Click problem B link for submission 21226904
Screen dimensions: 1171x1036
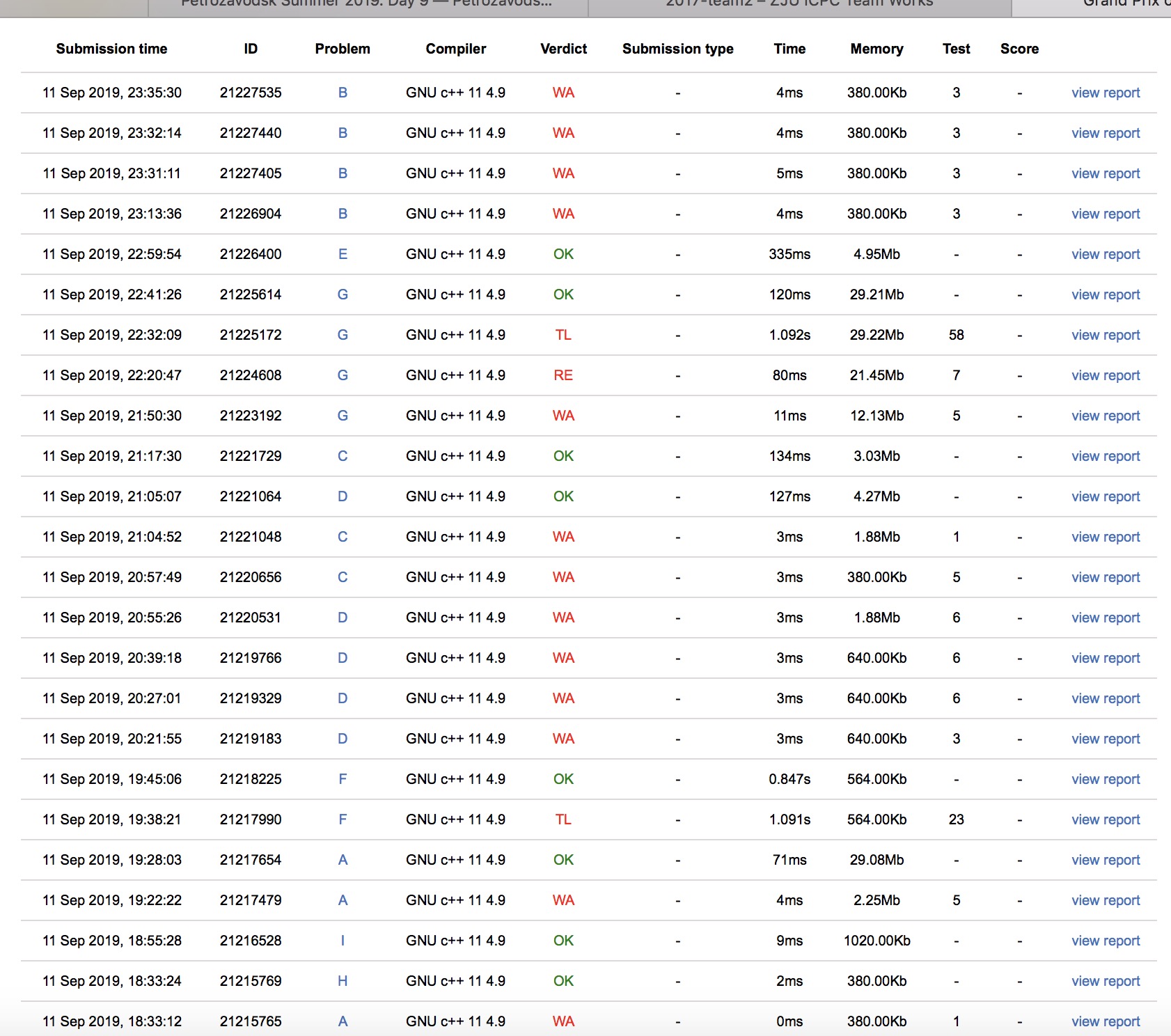343,214
